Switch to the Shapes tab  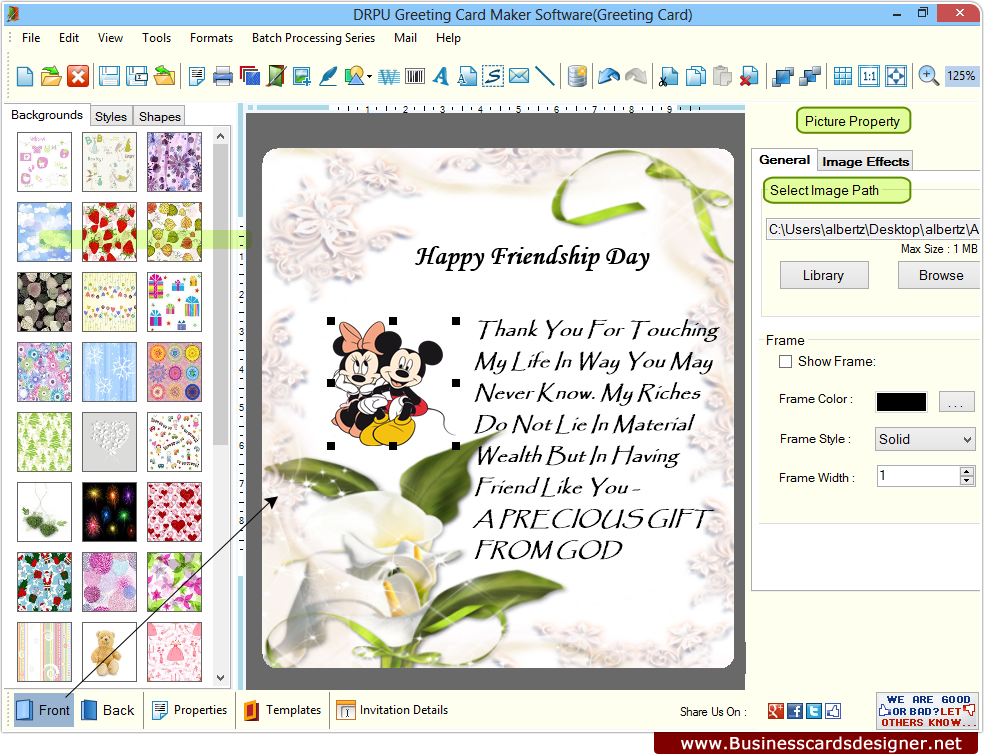pyautogui.click(x=159, y=116)
